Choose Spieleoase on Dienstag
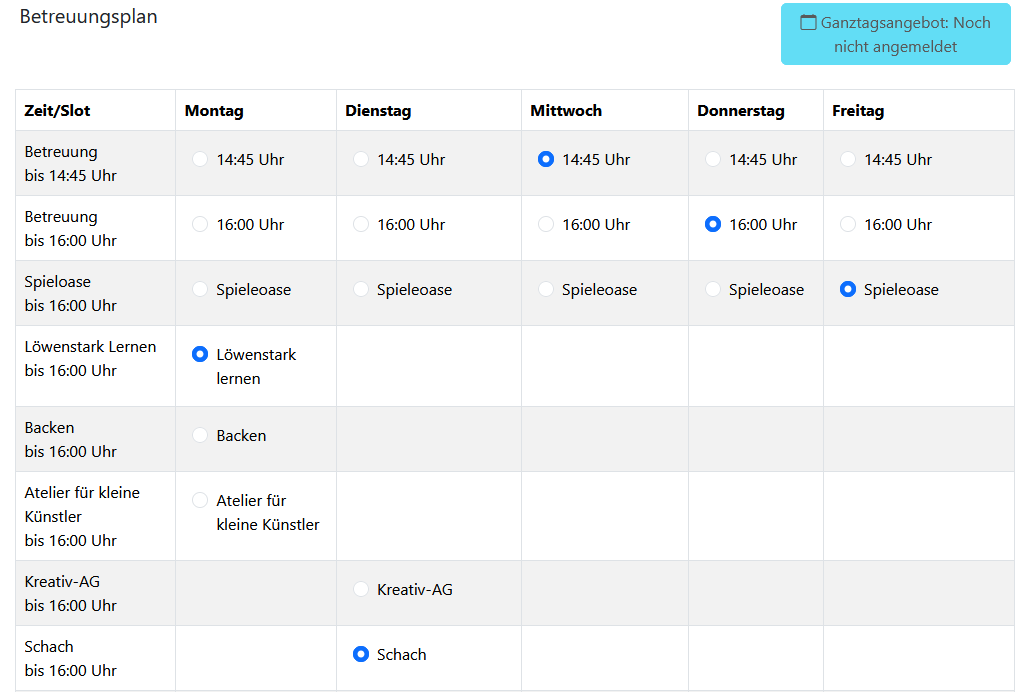The image size is (1030, 692). (x=361, y=289)
